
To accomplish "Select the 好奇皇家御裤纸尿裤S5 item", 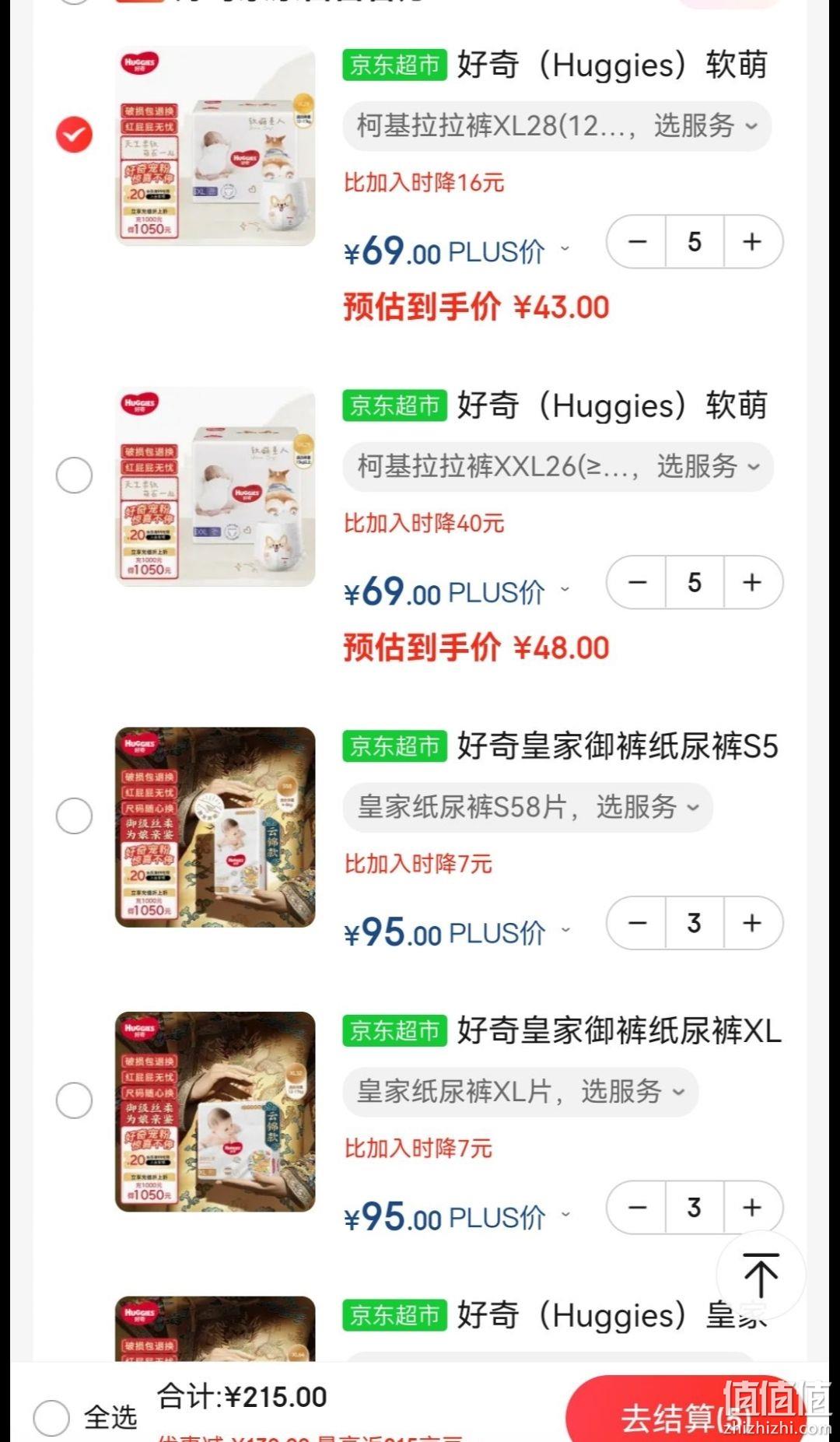I will coord(74,816).
